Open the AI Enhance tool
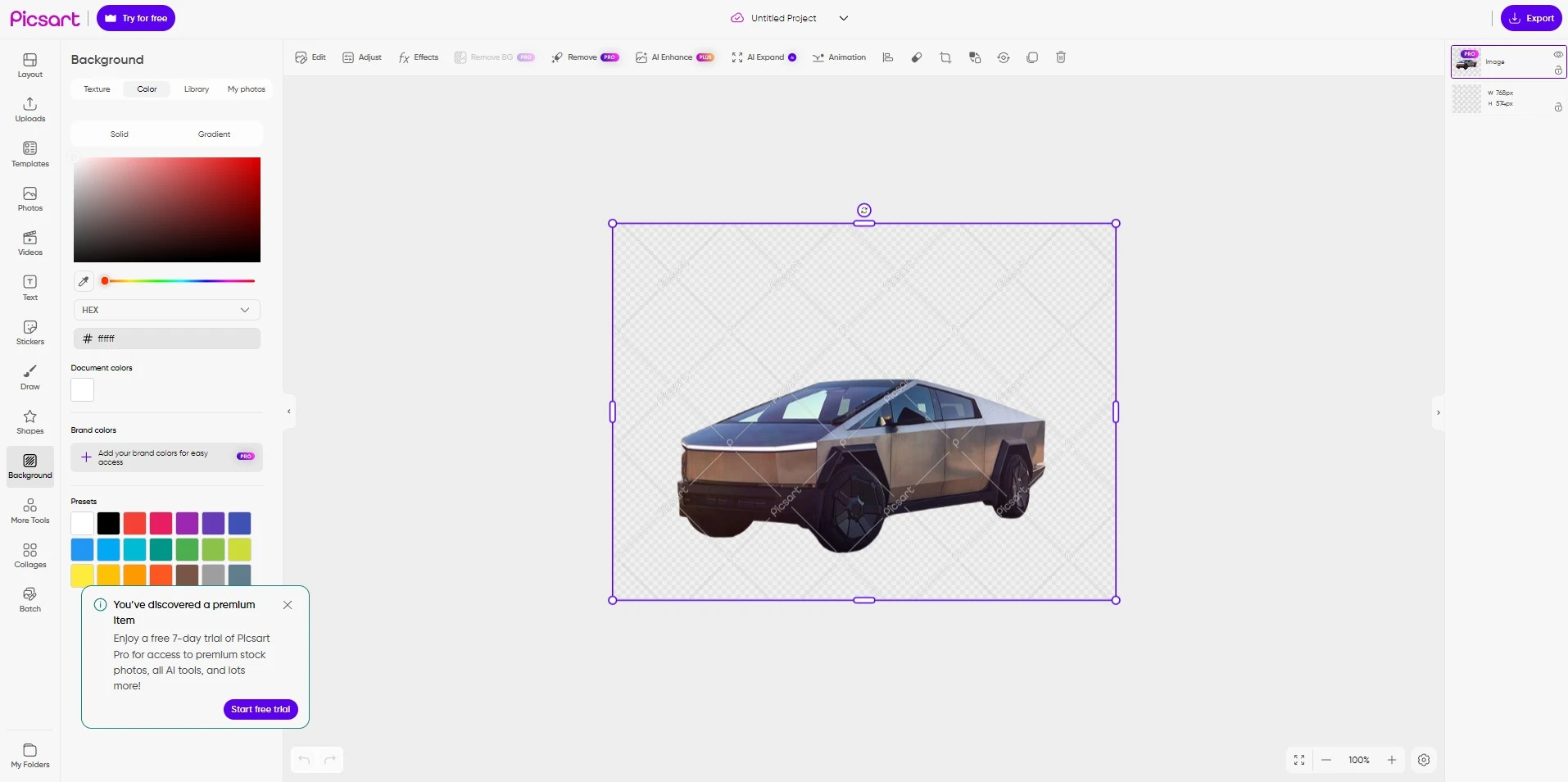 click(x=674, y=57)
